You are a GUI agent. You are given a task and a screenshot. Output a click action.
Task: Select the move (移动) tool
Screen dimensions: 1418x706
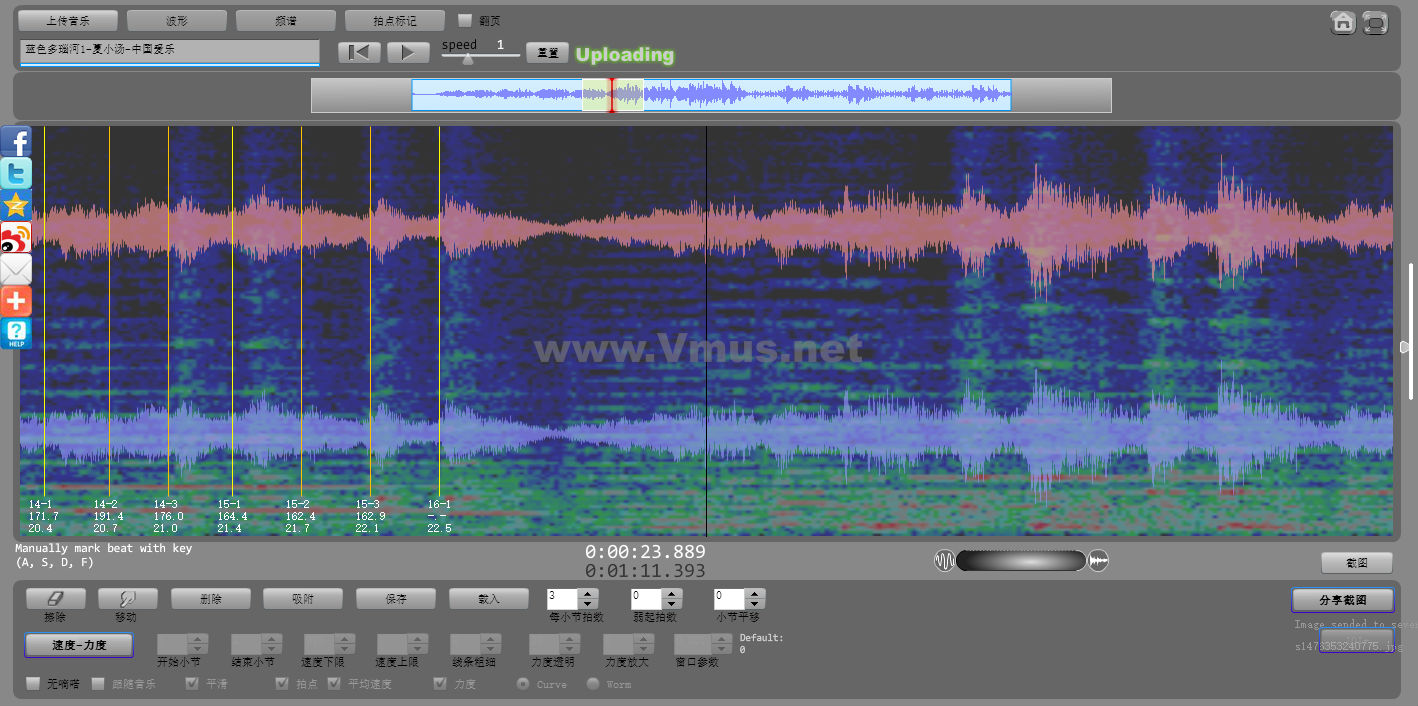[128, 599]
